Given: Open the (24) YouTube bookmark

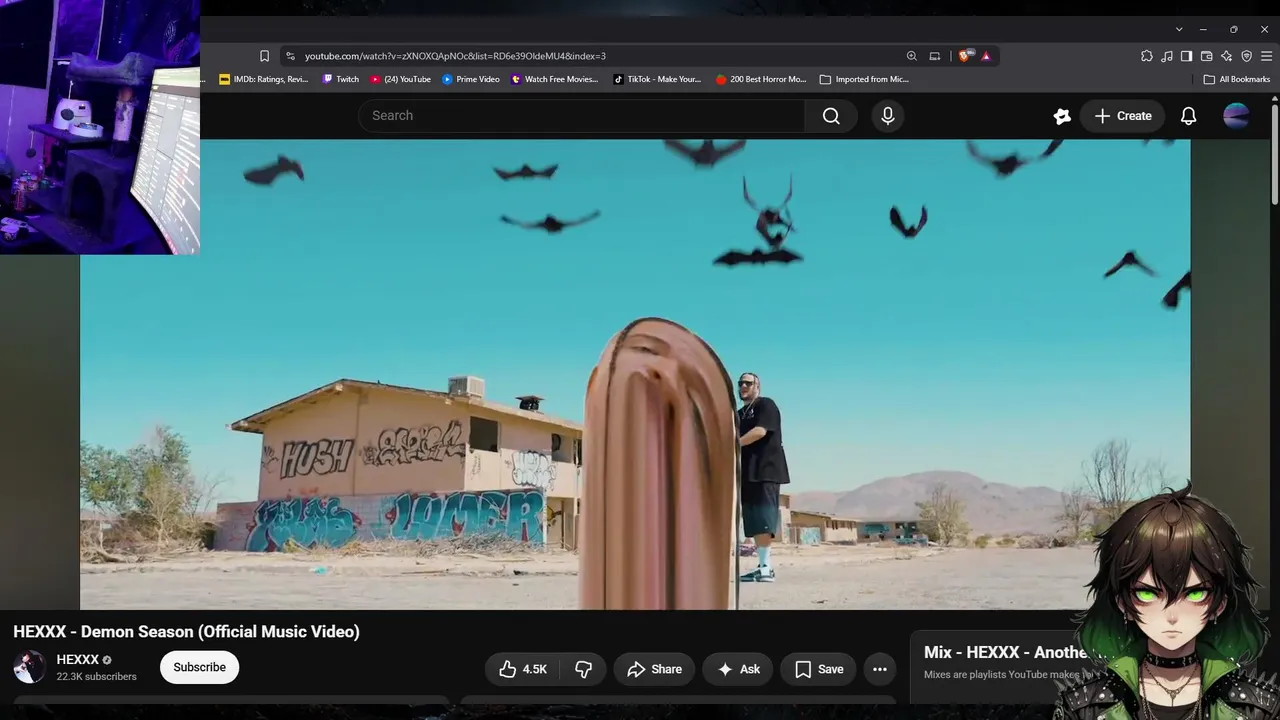Looking at the screenshot, I should point(401,79).
